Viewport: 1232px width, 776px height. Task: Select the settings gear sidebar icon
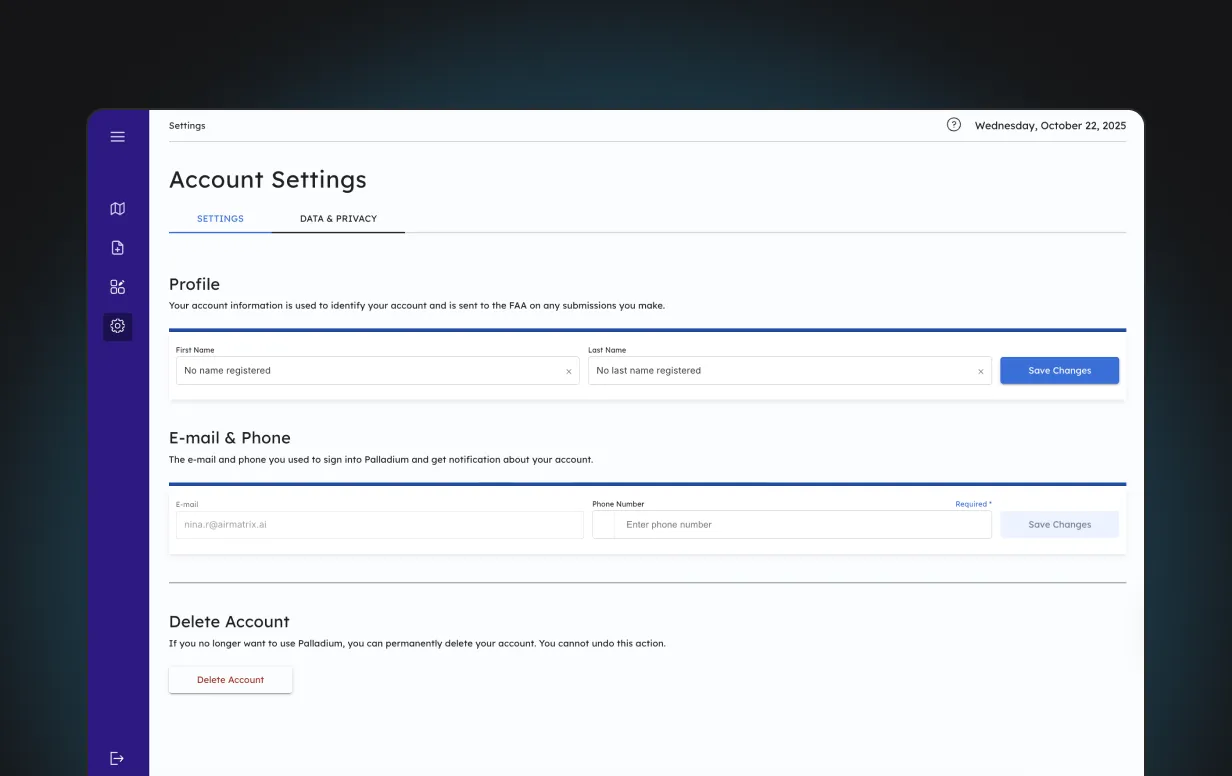pos(118,326)
